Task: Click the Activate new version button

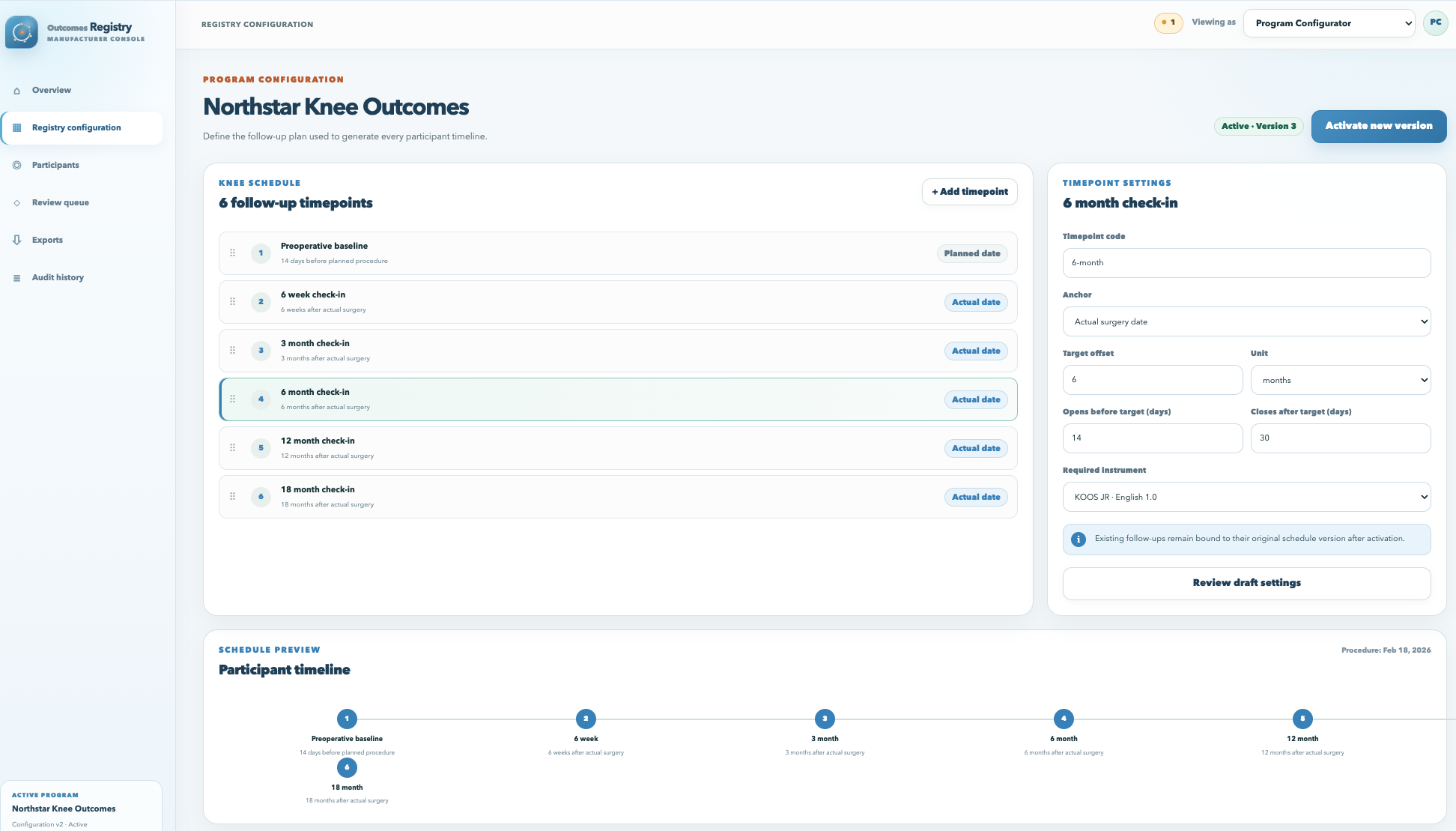Action: coord(1379,126)
